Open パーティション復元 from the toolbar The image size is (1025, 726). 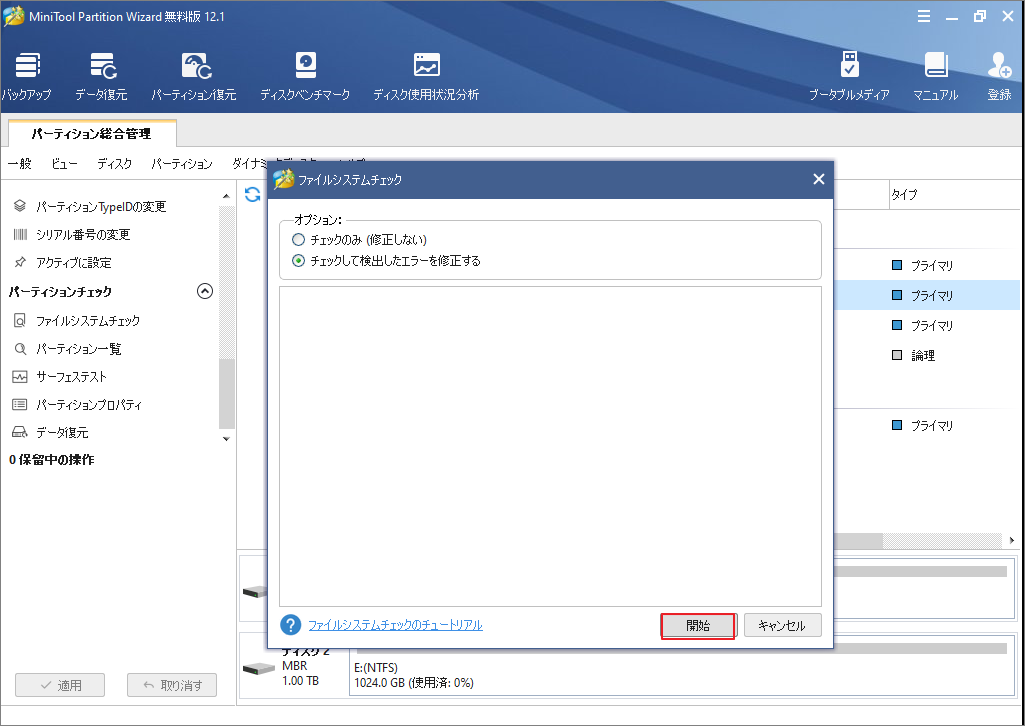pos(194,66)
